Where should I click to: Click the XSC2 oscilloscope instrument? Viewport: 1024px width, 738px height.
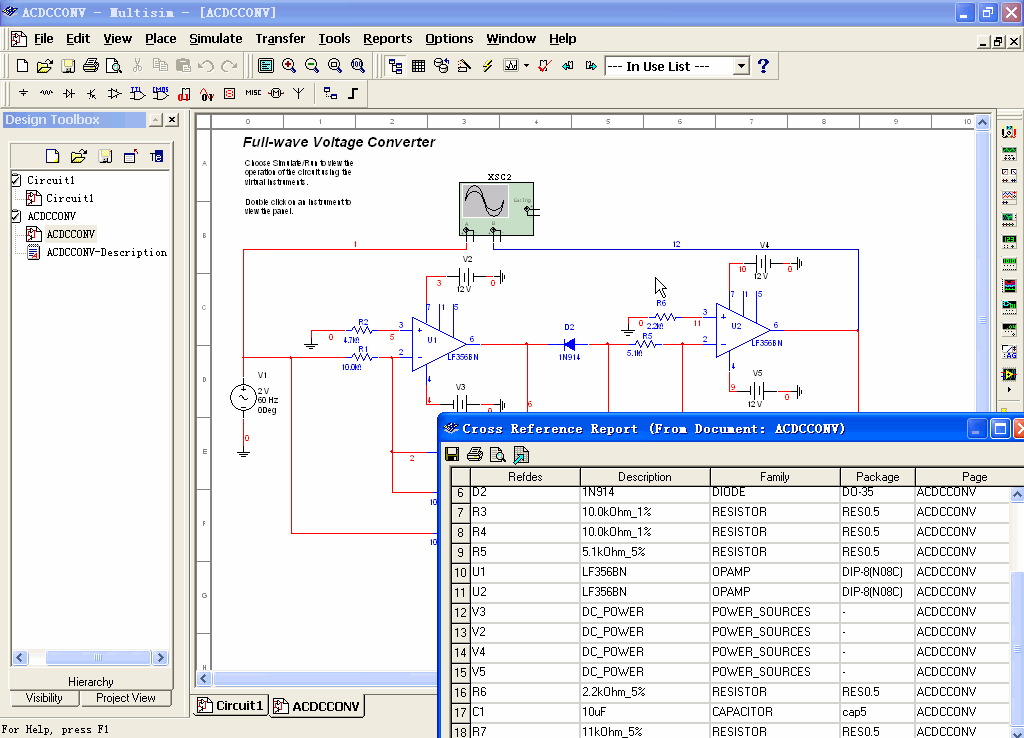496,208
